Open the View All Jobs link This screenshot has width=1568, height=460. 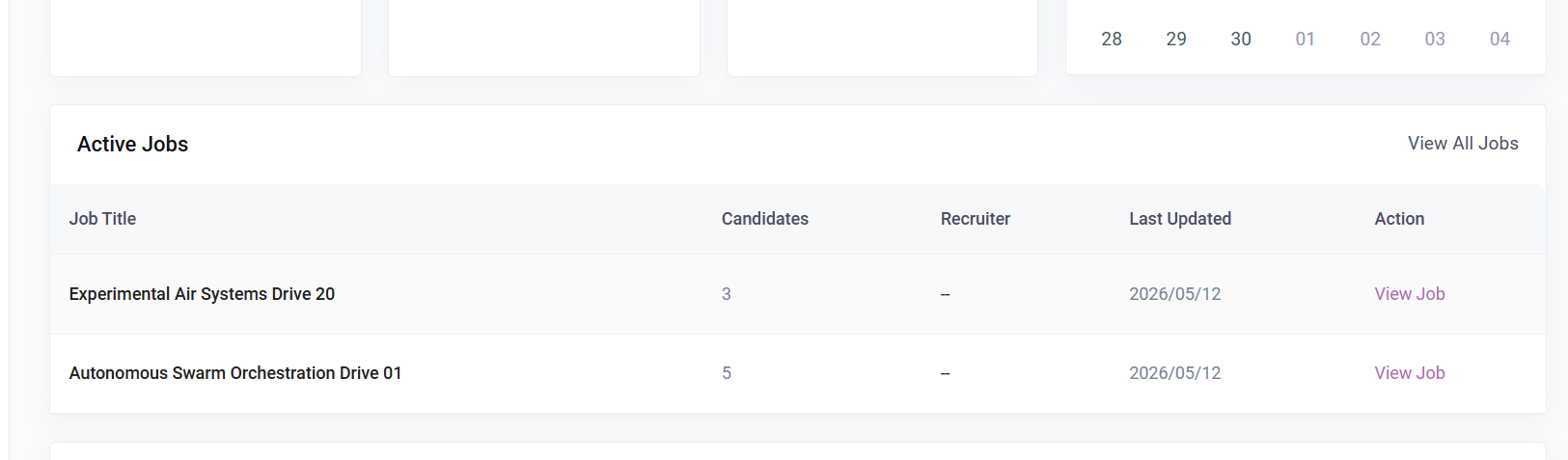(x=1463, y=144)
